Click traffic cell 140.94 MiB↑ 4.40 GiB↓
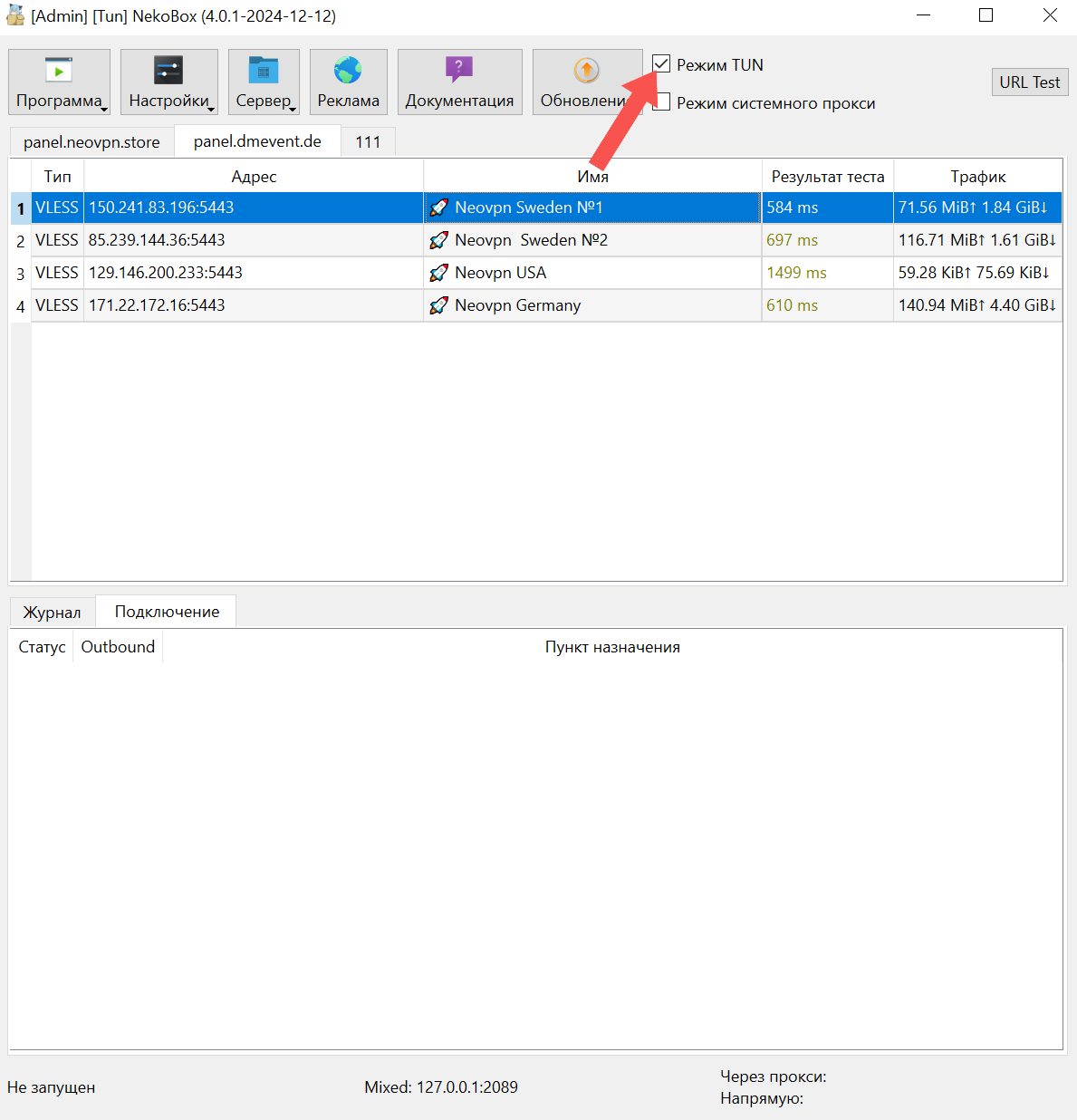 [977, 305]
